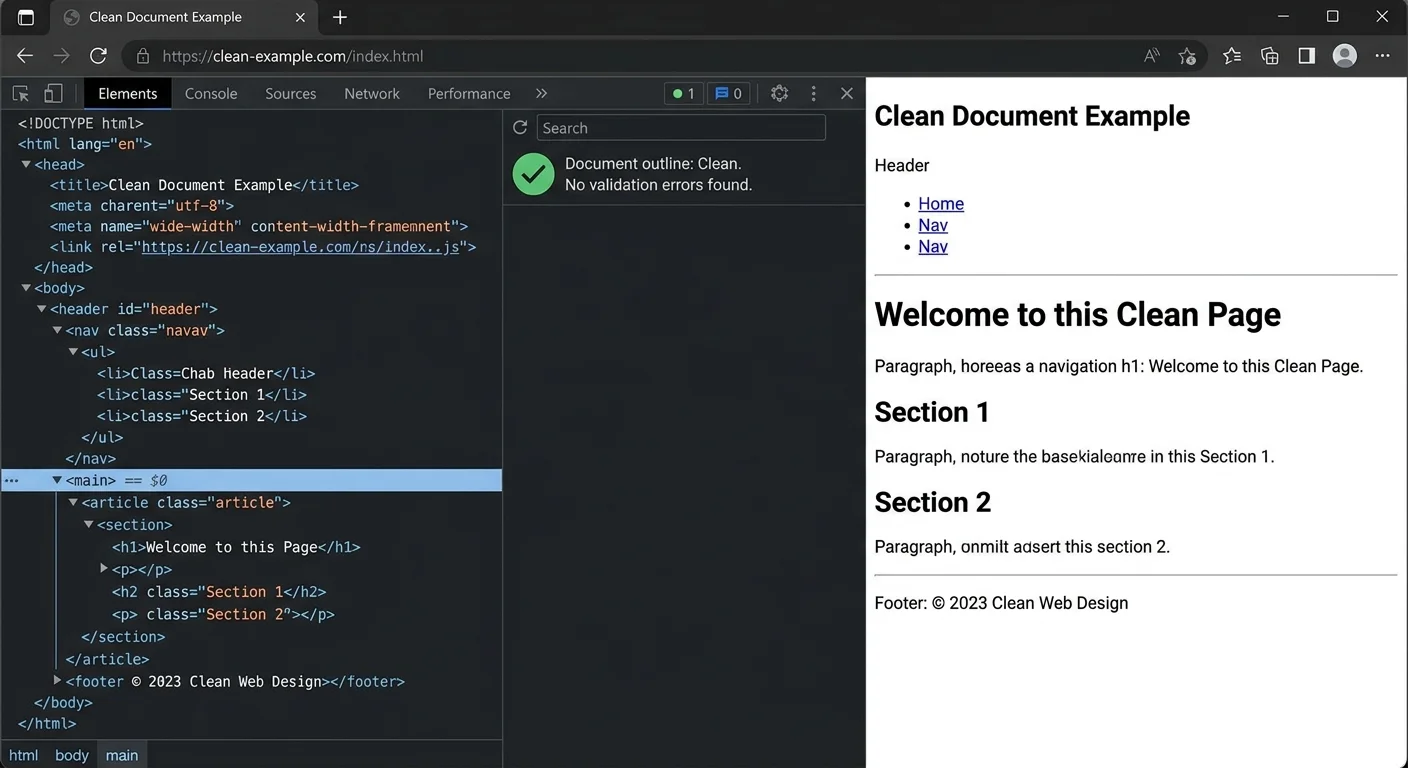The image size is (1408, 768).
Task: Show more DevTools tabs chevron
Action: [541, 93]
